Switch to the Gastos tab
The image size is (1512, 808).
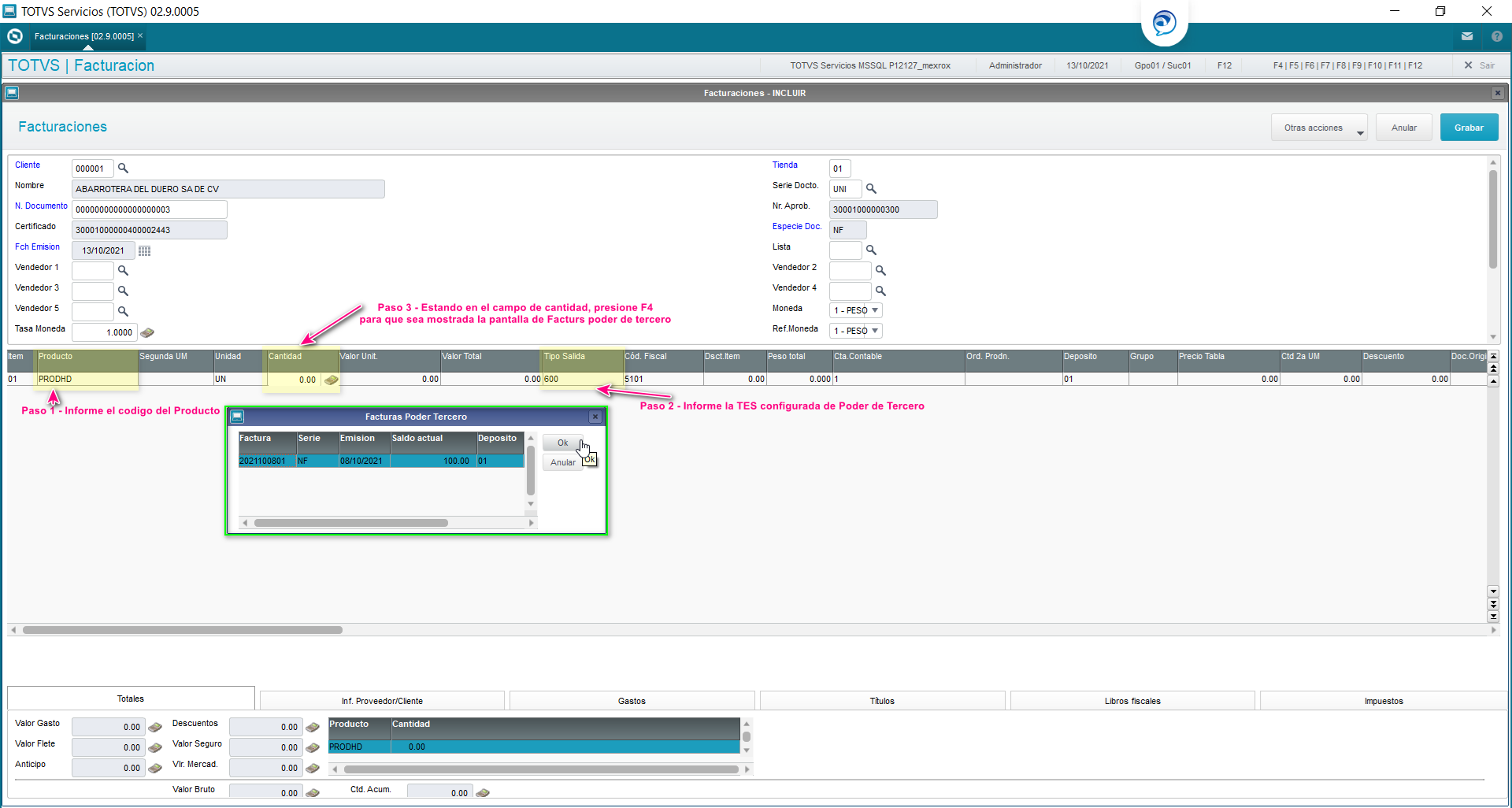coord(632,701)
